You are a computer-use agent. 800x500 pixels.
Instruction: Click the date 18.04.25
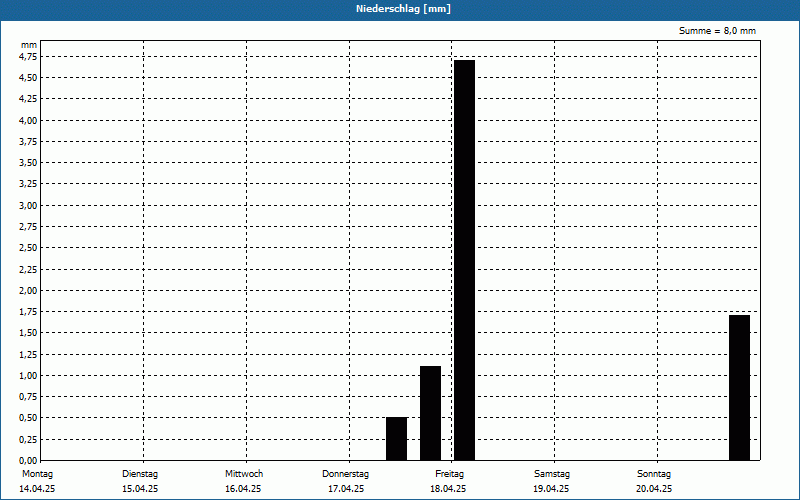(x=448, y=489)
